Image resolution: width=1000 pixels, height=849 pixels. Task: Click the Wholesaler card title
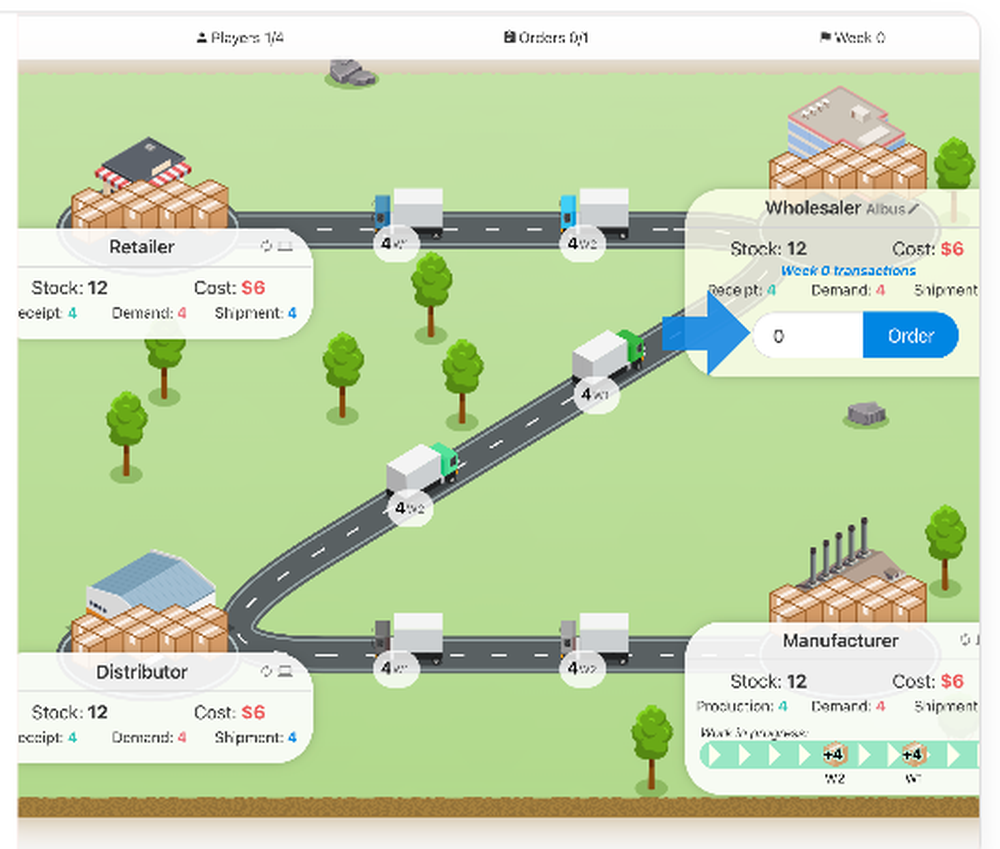(813, 207)
